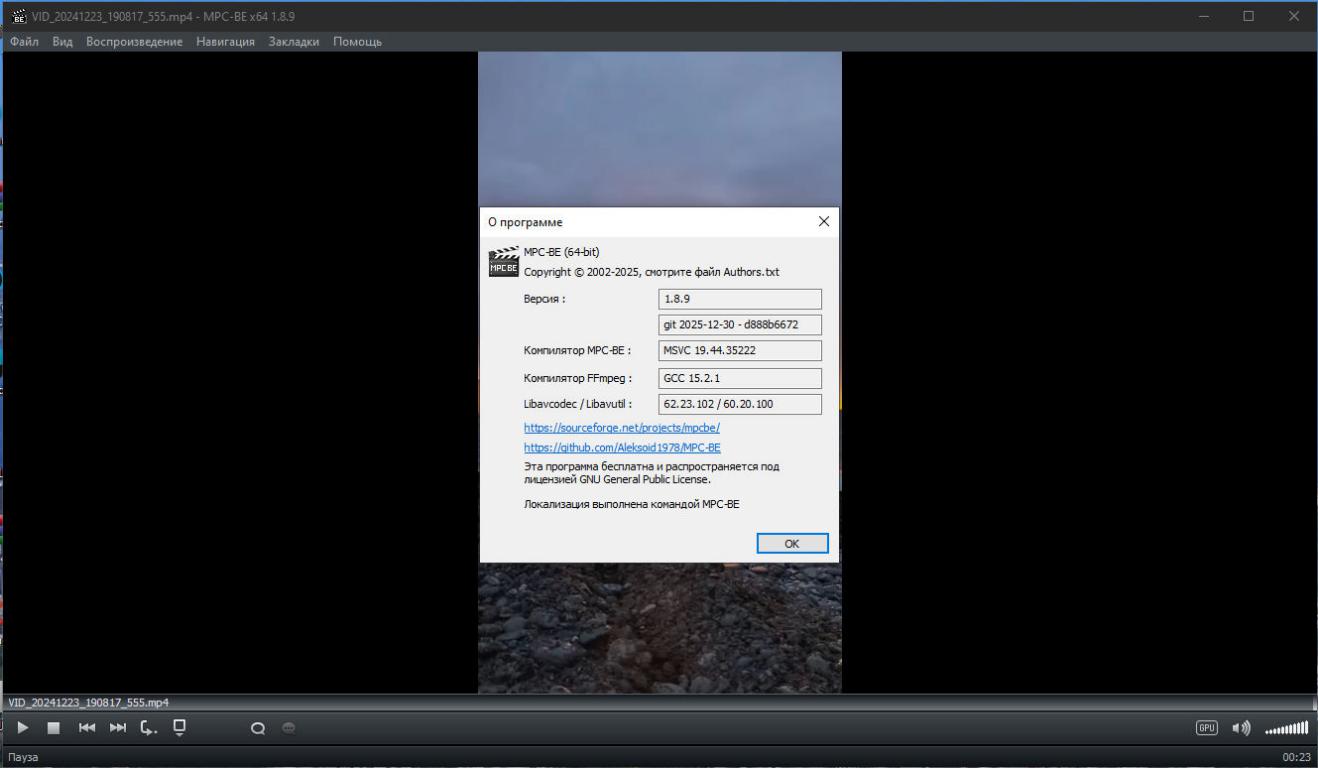Viewport: 1318px width, 768px height.
Task: Click the greyed subtitles bubble icon
Action: click(x=288, y=728)
